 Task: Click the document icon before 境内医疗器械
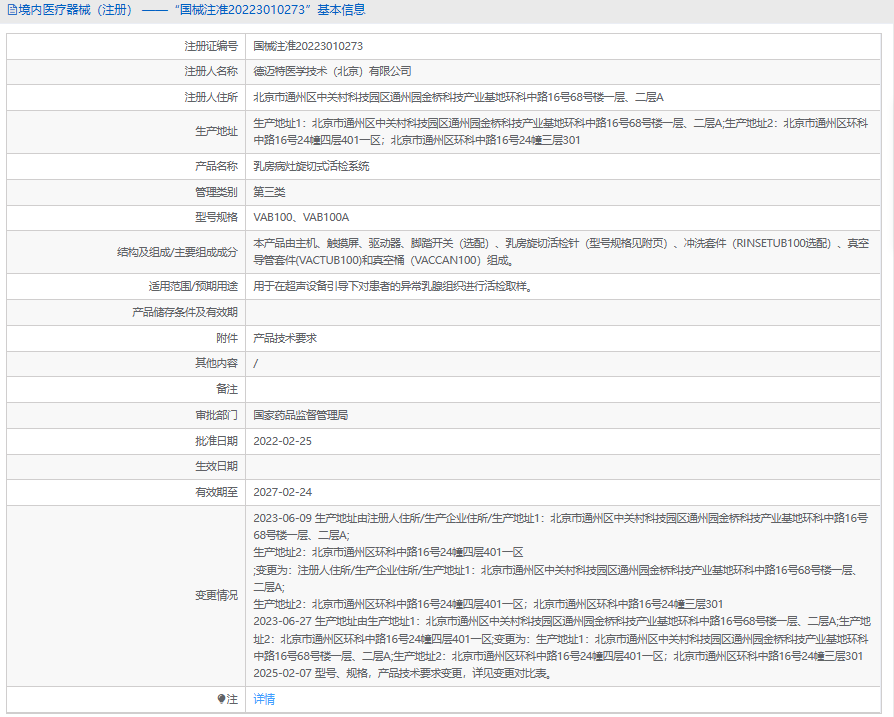pyautogui.click(x=12, y=10)
